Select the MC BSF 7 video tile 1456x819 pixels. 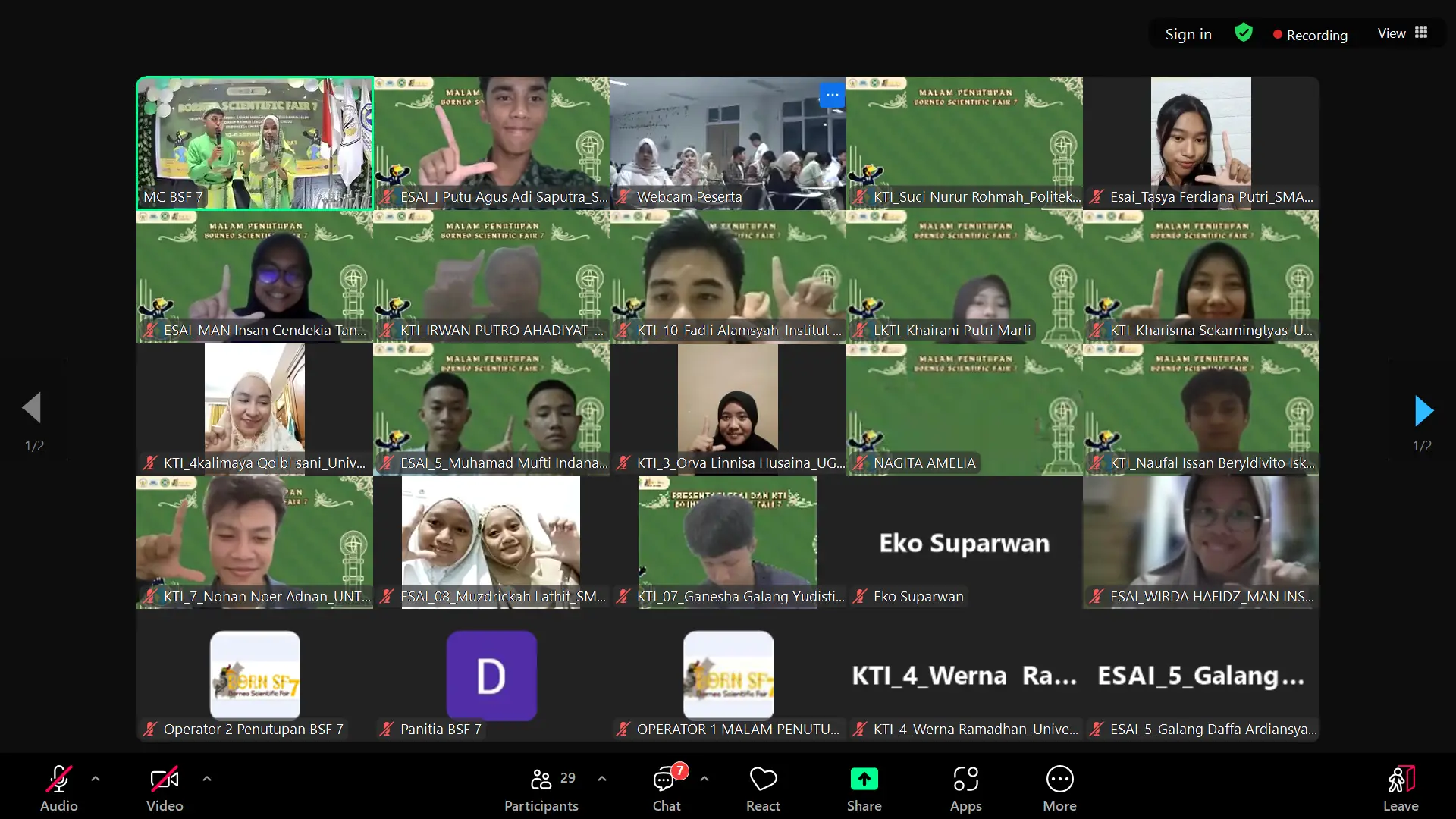tap(255, 143)
